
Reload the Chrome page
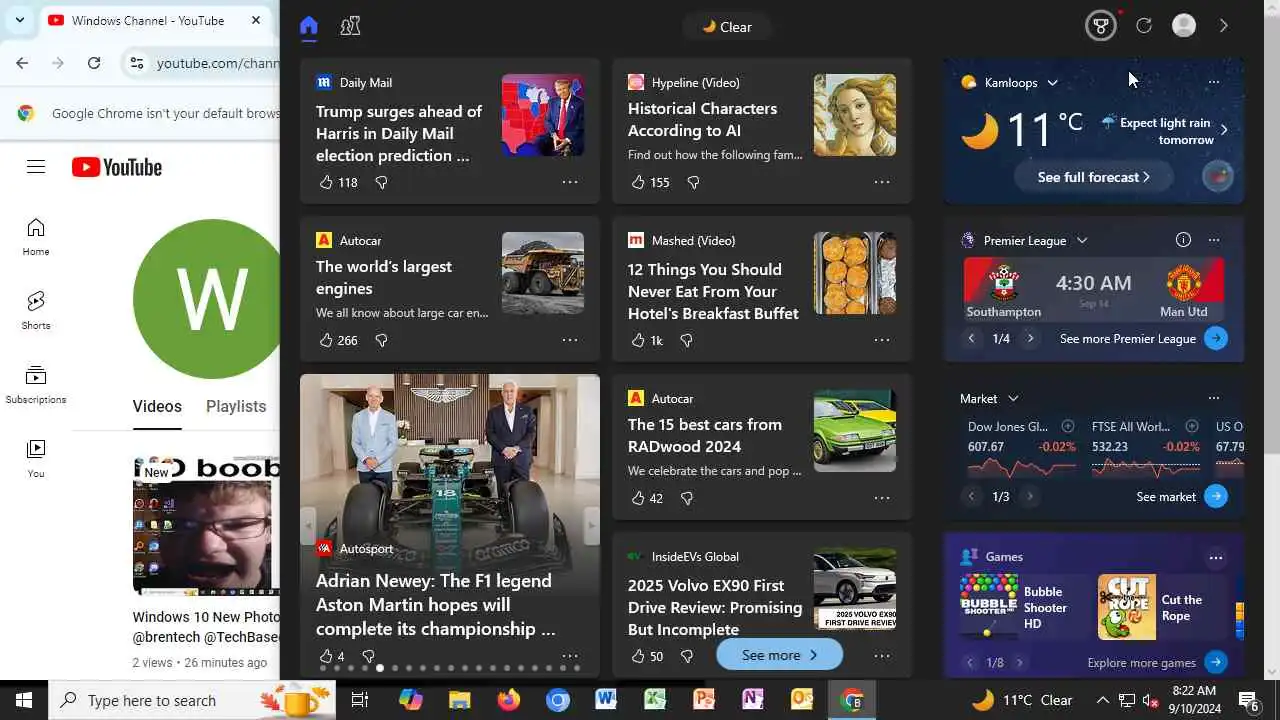[x=94, y=63]
